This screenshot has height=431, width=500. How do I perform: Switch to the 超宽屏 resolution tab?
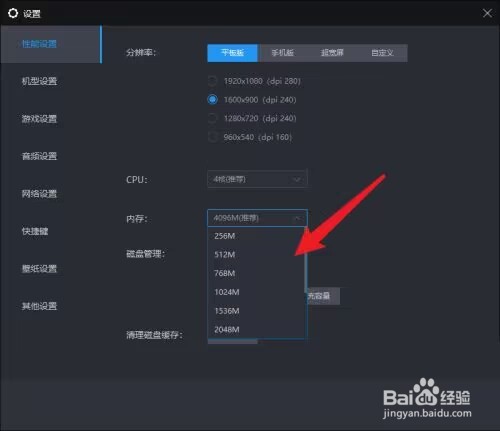pos(332,53)
